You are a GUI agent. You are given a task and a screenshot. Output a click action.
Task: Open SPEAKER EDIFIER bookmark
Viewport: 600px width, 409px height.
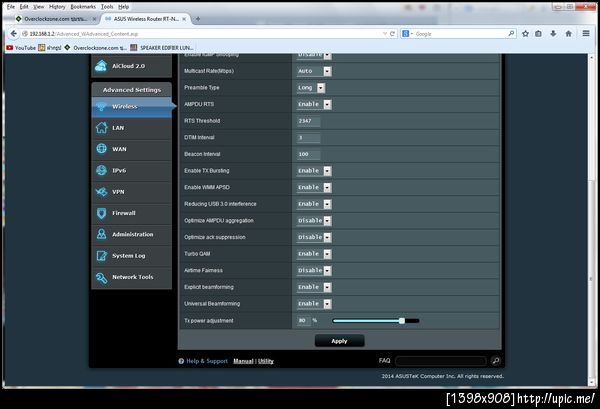pos(162,47)
